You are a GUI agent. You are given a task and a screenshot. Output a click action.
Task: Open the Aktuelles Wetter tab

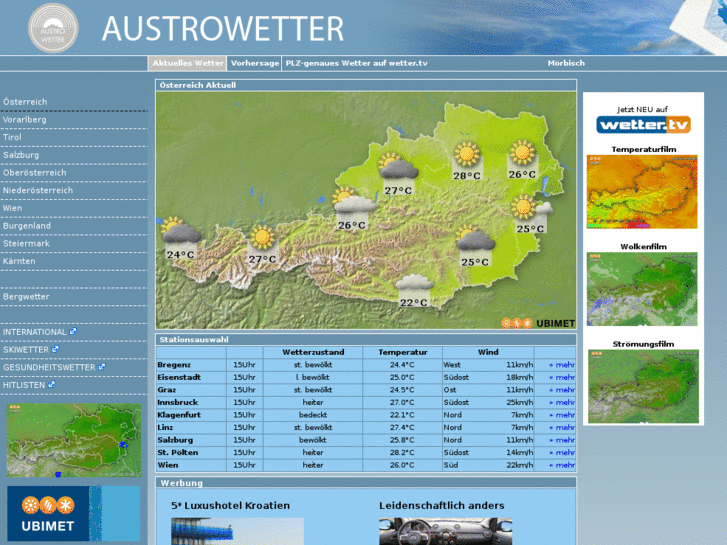(x=188, y=63)
